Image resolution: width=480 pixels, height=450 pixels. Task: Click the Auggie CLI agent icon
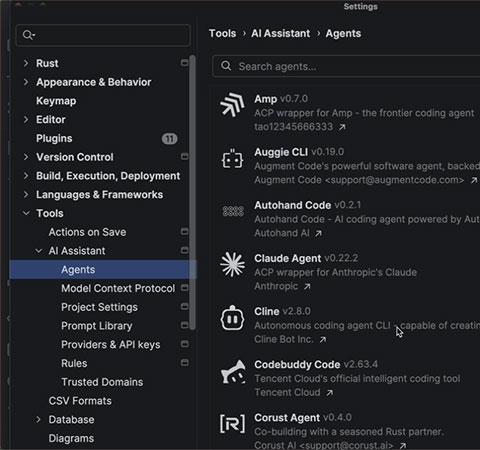coord(232,159)
